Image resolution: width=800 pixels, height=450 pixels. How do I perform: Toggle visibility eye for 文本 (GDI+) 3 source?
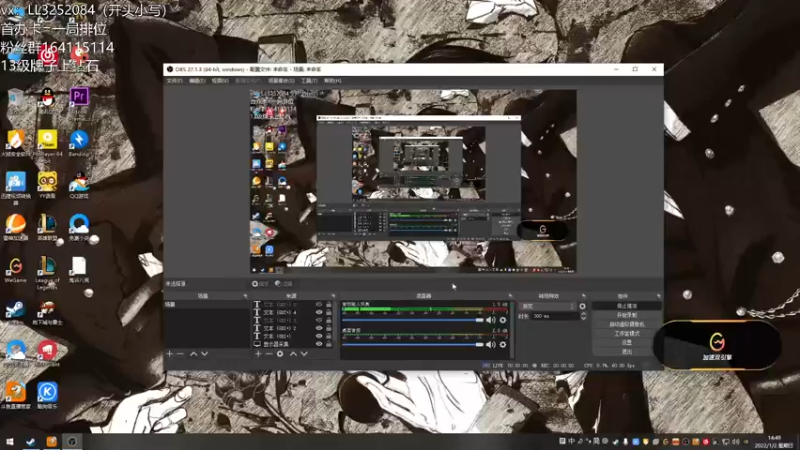319,320
